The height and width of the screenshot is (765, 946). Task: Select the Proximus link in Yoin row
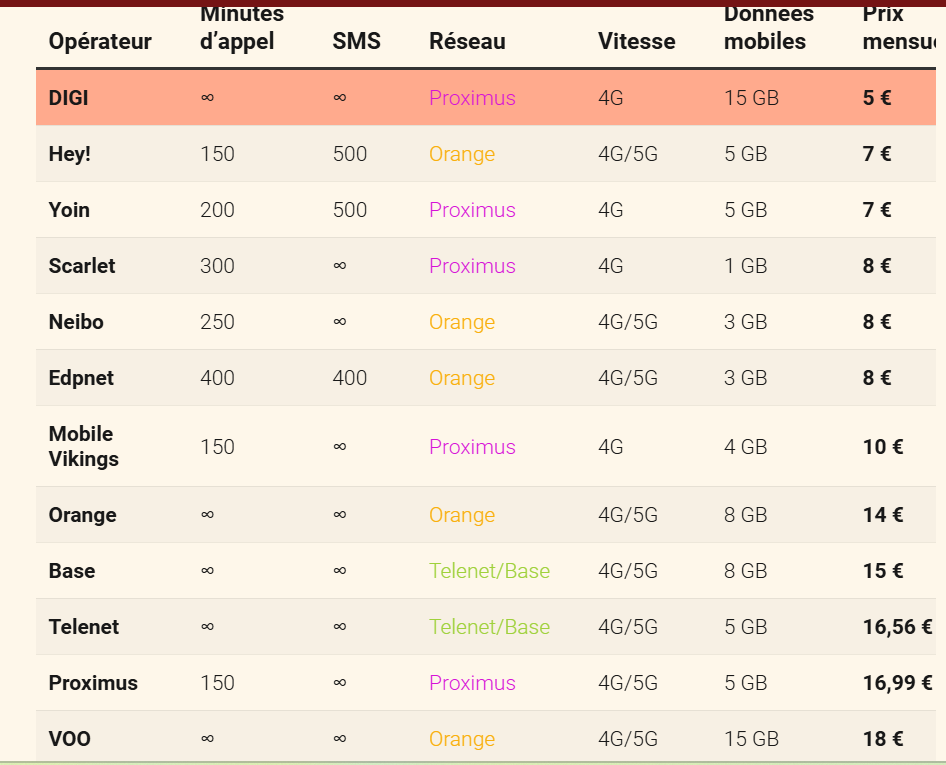click(472, 210)
